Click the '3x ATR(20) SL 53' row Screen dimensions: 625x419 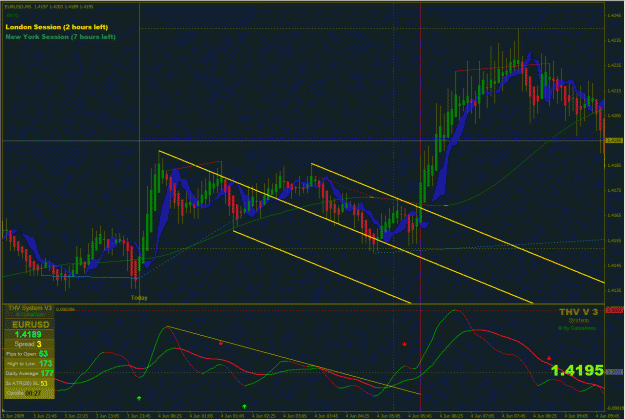point(29,383)
